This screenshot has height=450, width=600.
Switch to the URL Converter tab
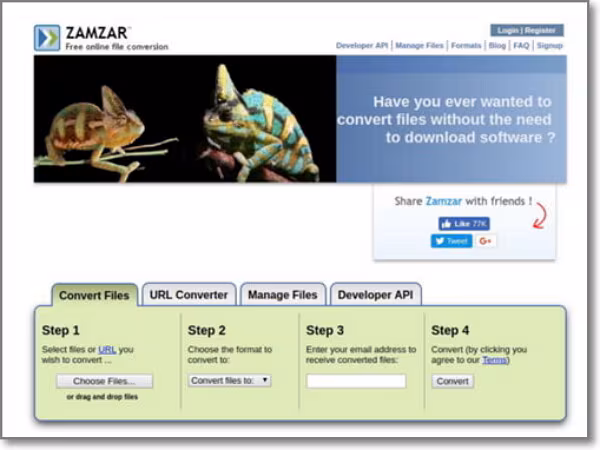189,295
